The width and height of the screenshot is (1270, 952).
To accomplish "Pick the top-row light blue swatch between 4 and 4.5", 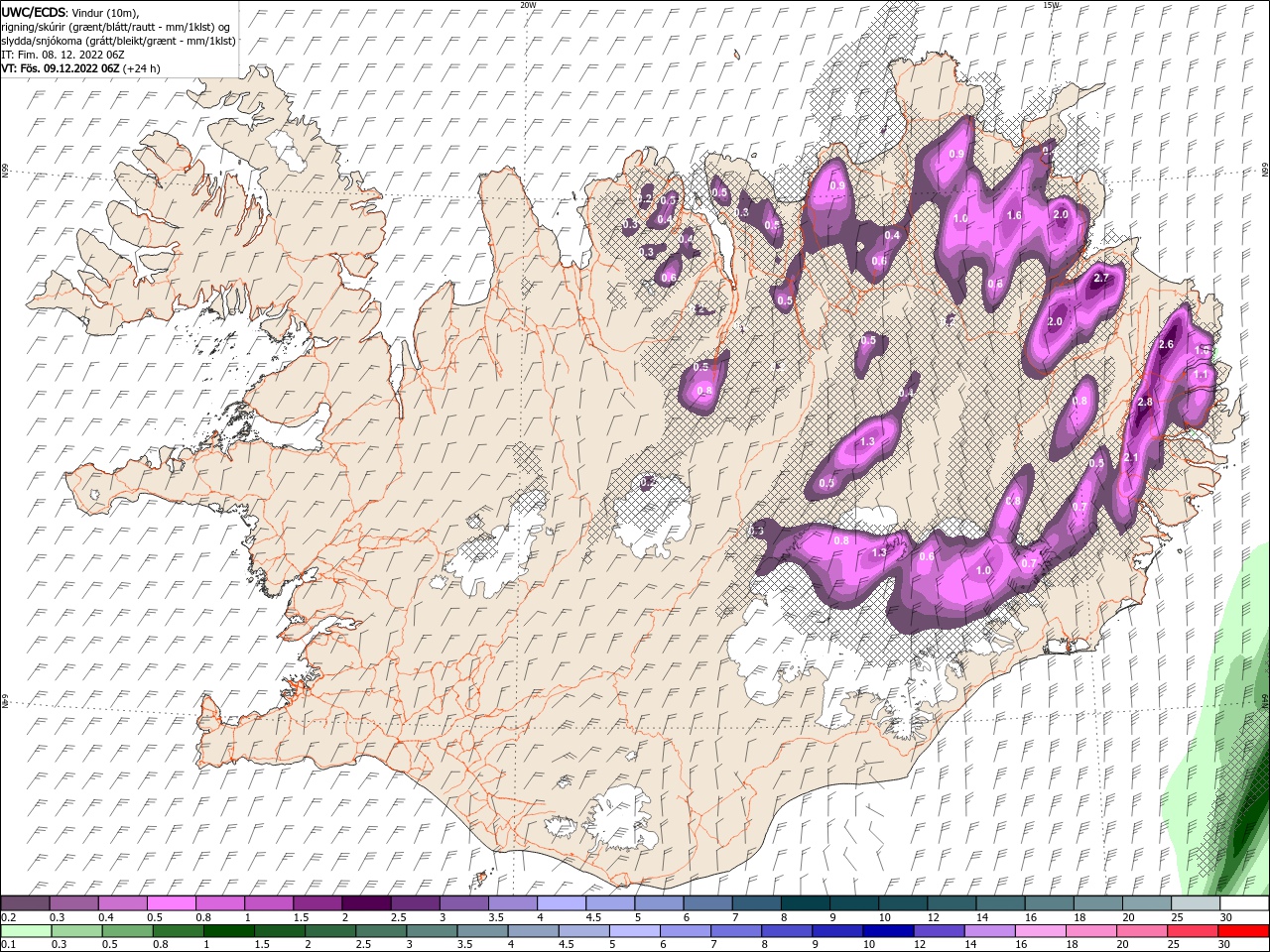I will 561,903.
